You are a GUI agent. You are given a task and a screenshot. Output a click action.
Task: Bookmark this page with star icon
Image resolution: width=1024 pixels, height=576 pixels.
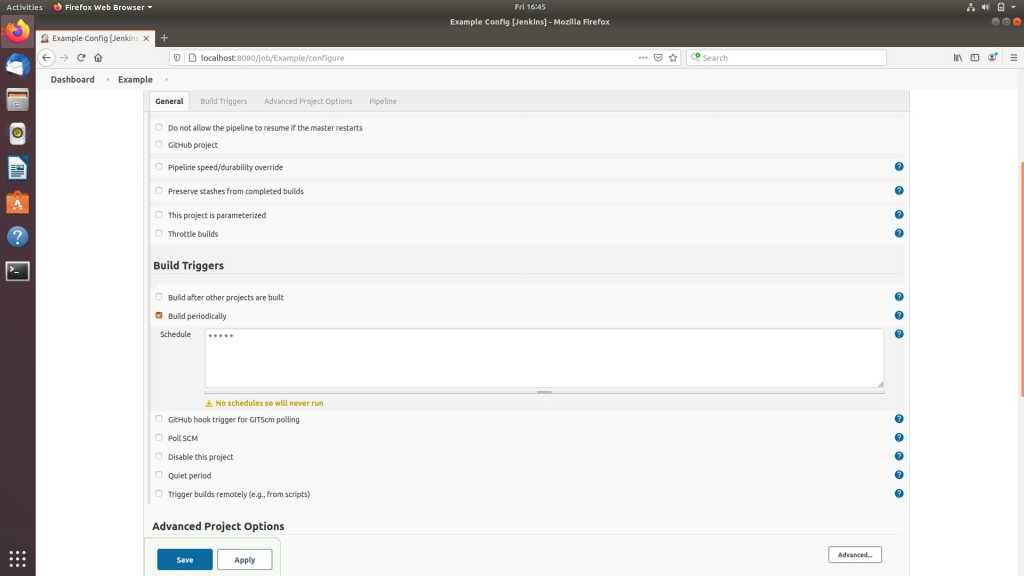[673, 58]
